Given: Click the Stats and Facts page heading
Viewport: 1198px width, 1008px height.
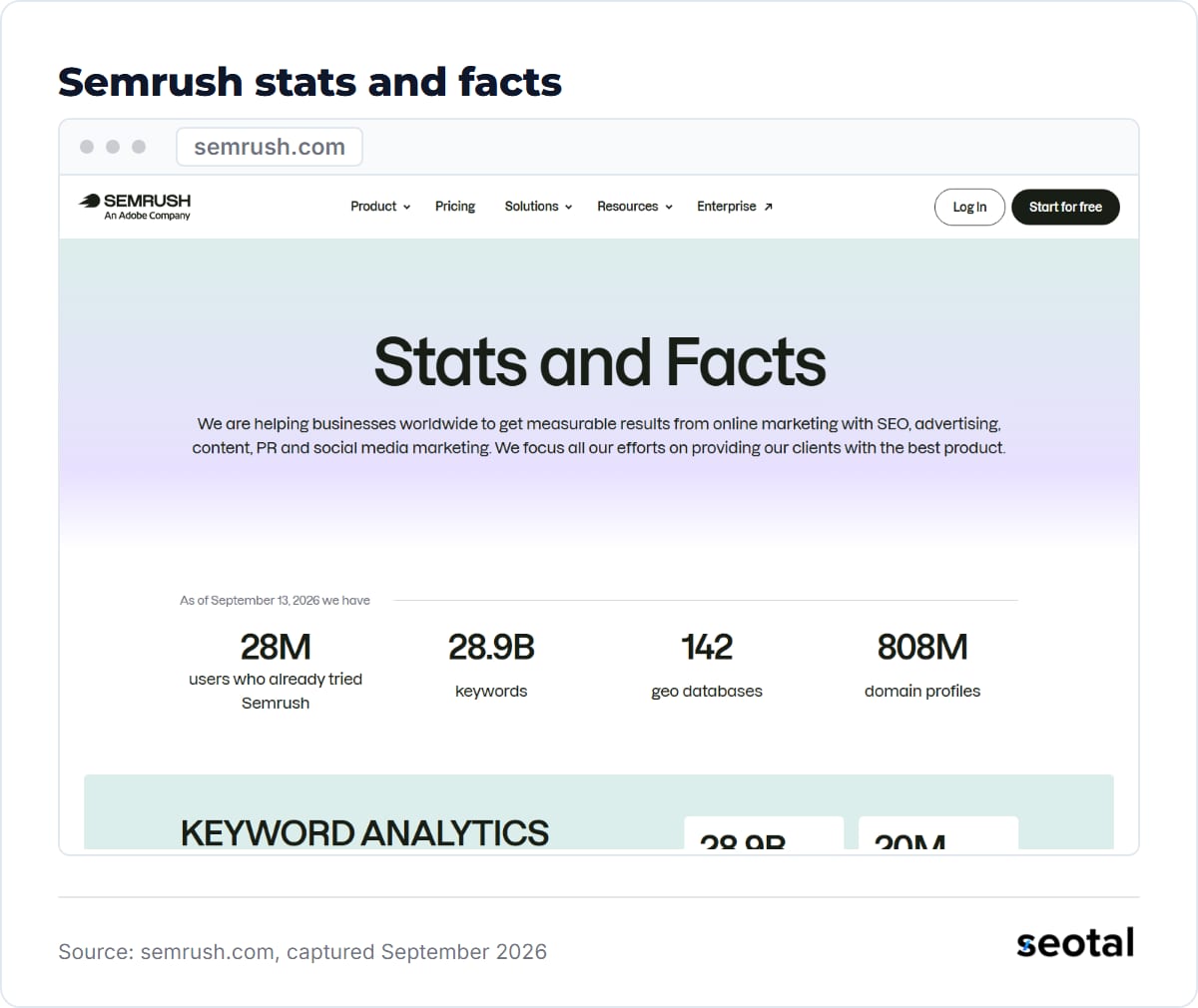Looking at the screenshot, I should click(600, 361).
